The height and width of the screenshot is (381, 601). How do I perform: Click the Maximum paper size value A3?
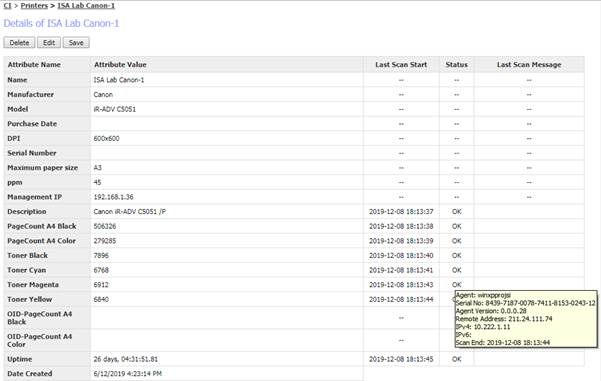(97, 168)
